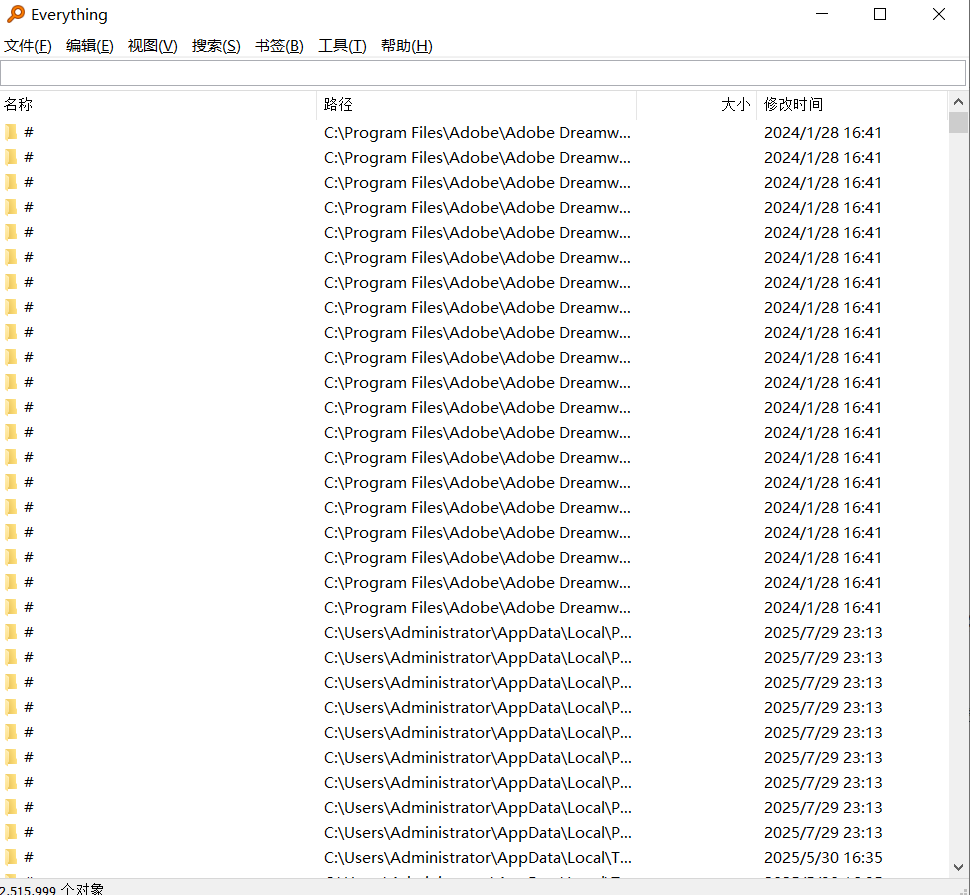Open the 书签(B) menu
Screen dimensions: 970x895
tap(279, 46)
